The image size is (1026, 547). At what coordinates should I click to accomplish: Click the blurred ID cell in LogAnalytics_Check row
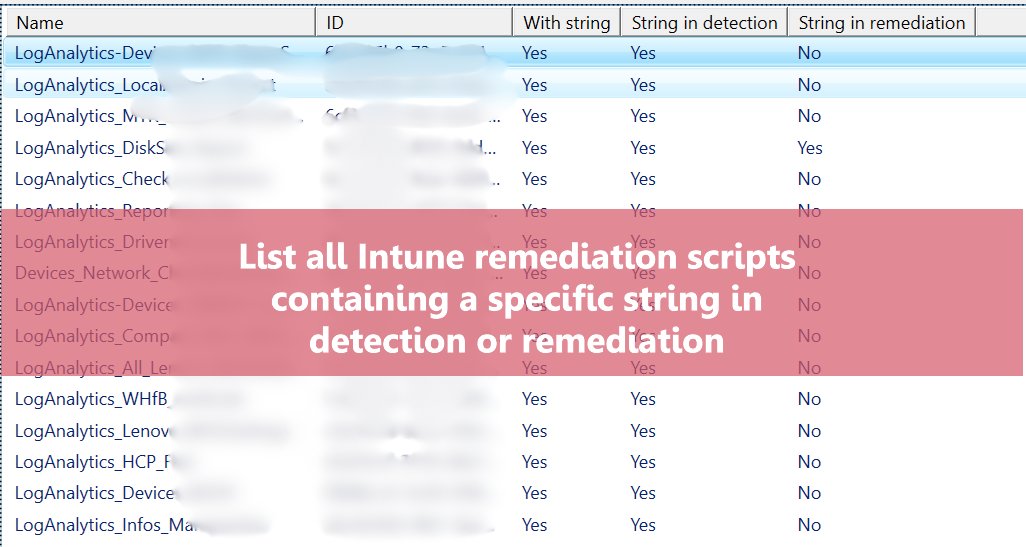tap(412, 179)
